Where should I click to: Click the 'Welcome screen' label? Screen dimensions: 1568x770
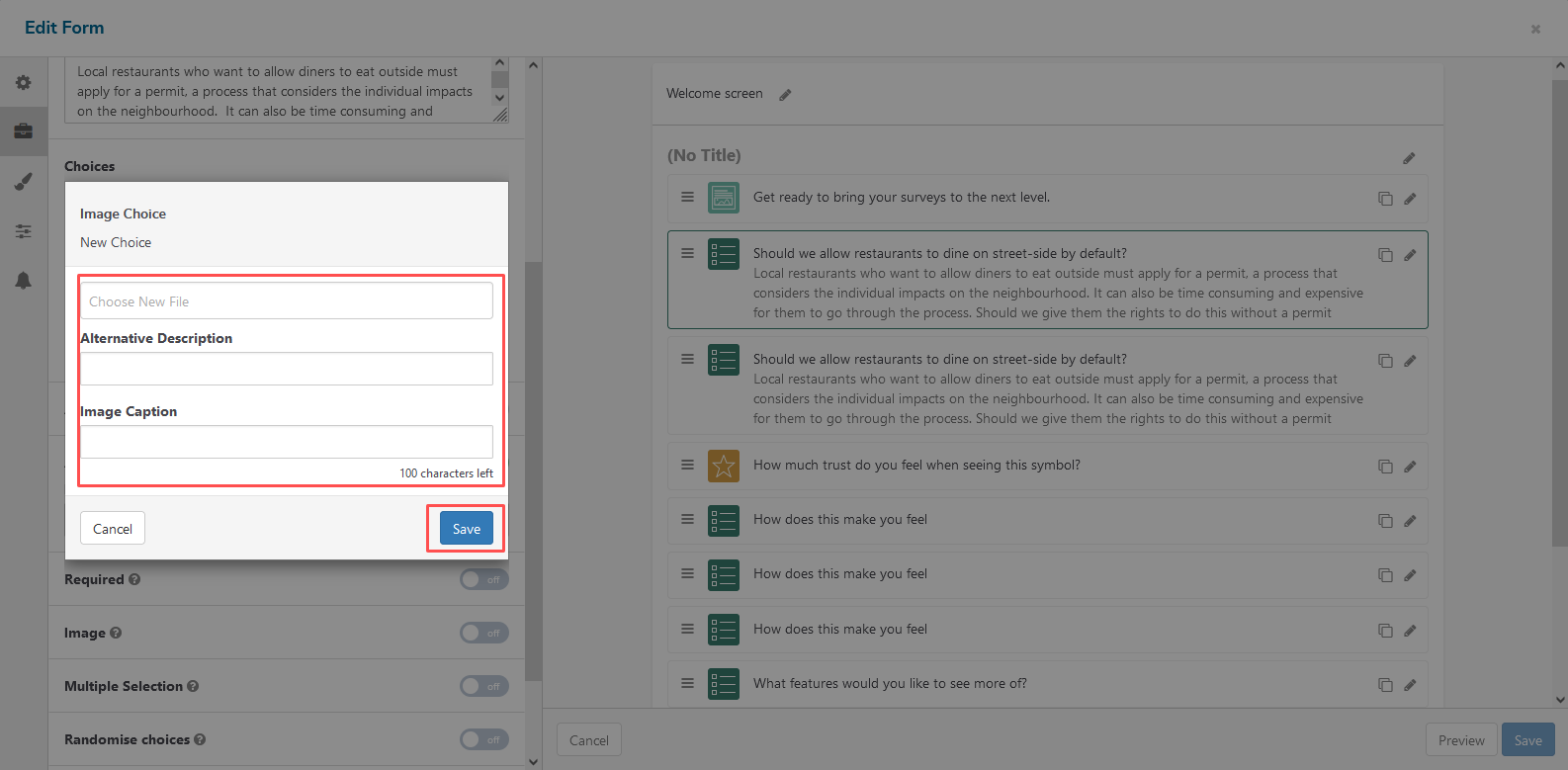715,94
